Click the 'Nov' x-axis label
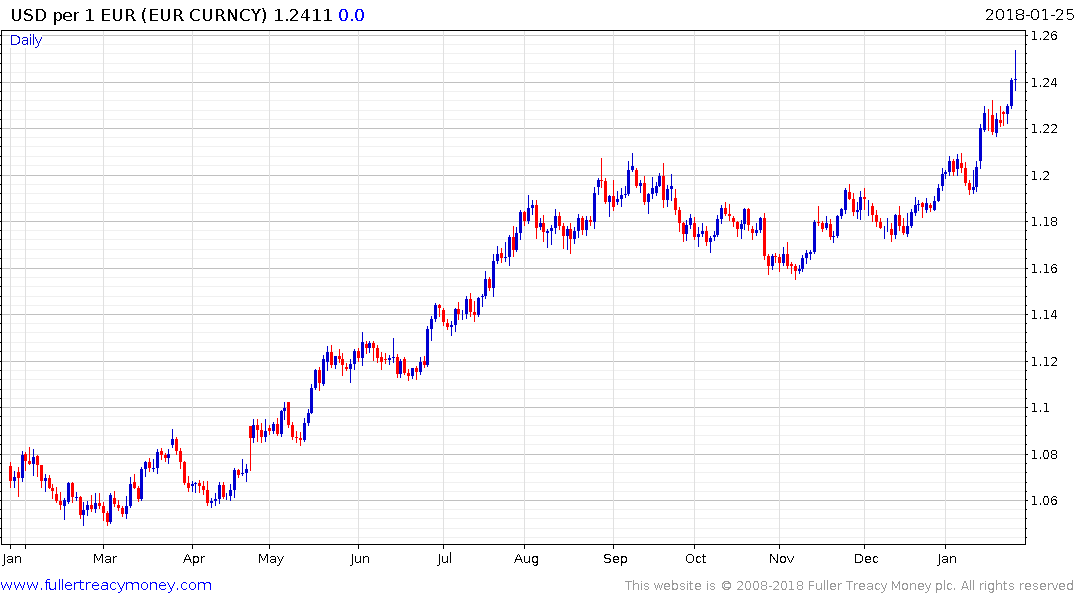 pyautogui.click(x=782, y=559)
